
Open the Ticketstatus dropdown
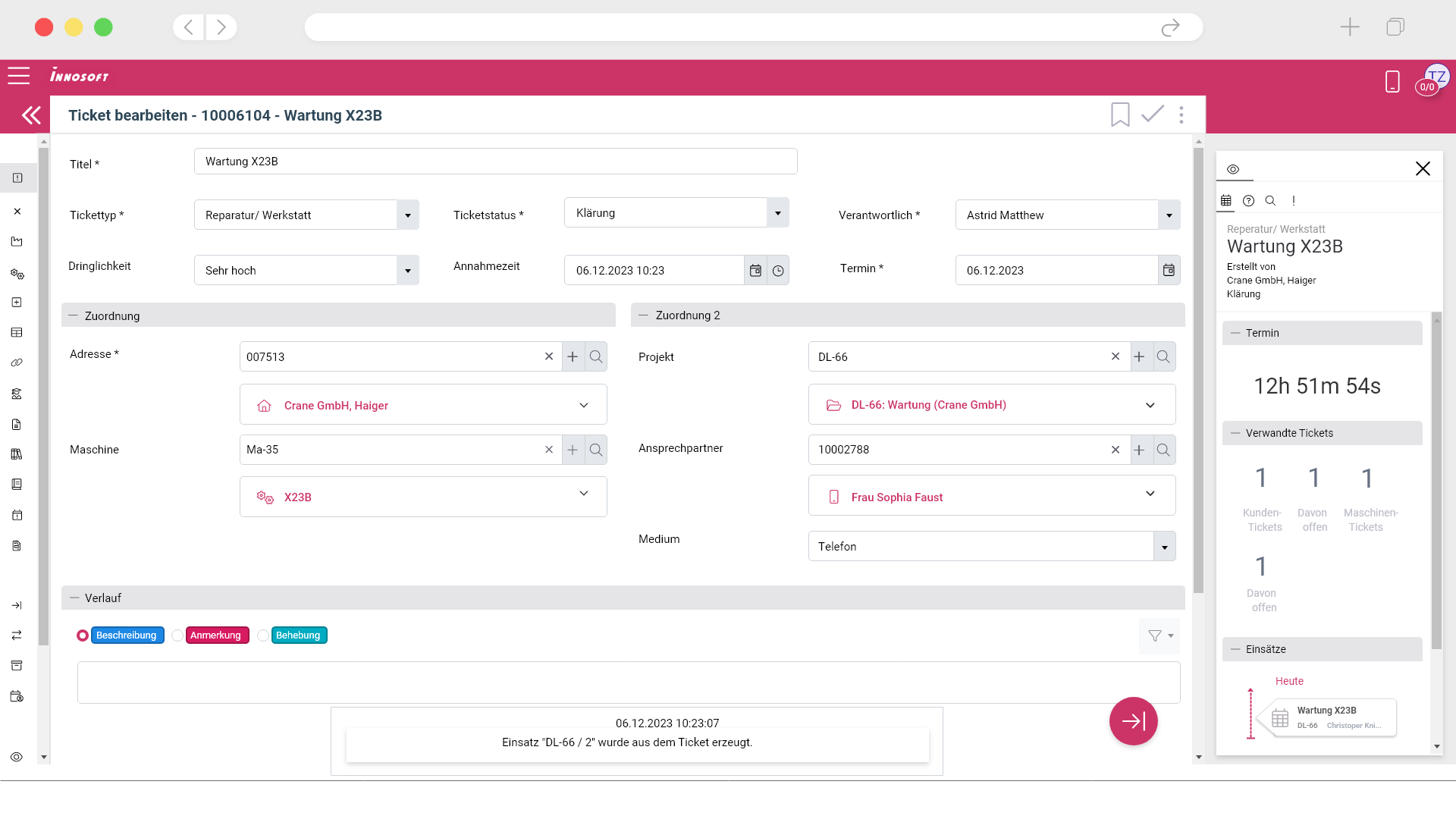pos(778,212)
